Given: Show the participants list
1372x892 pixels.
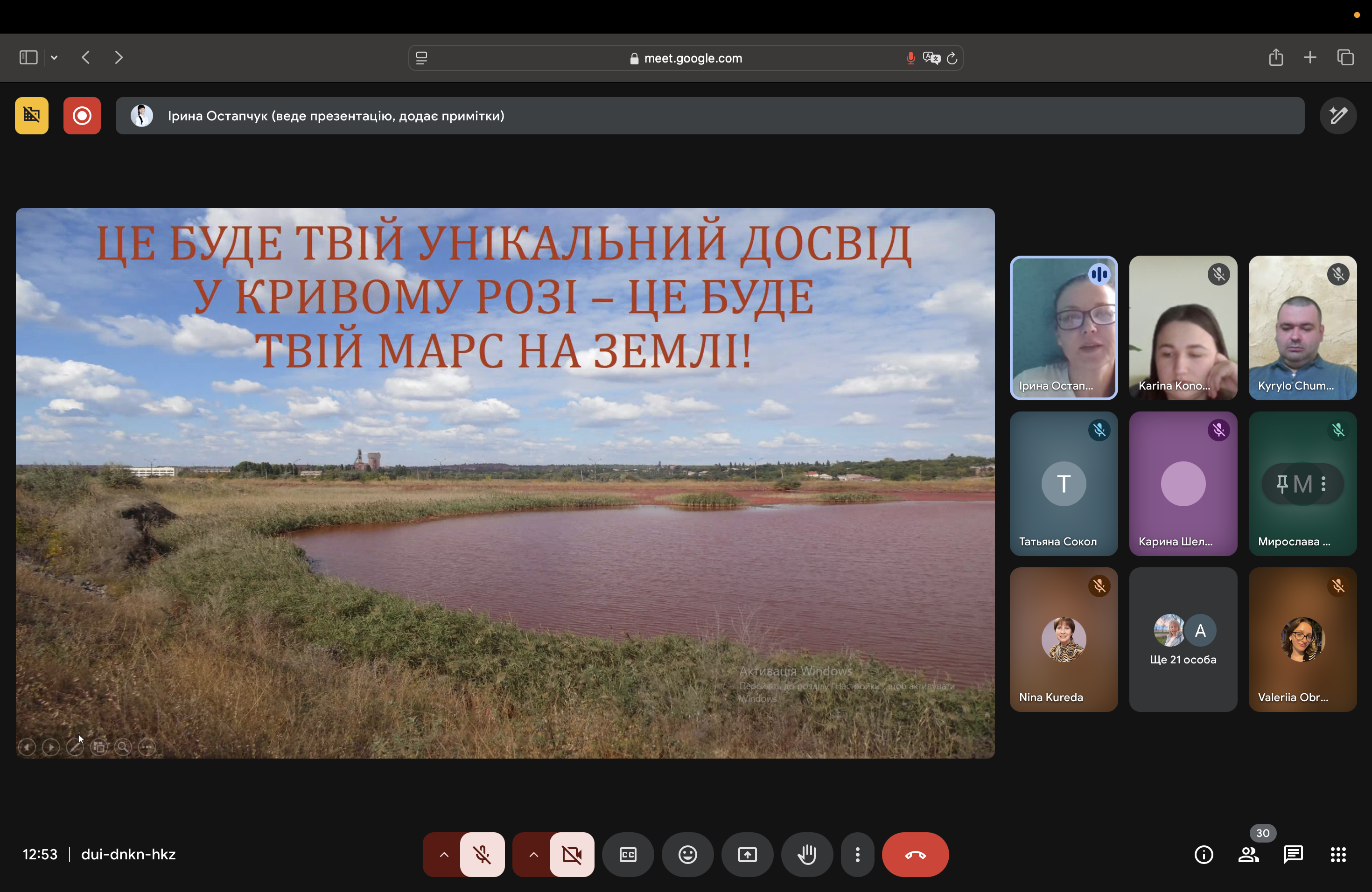Looking at the screenshot, I should pyautogui.click(x=1248, y=855).
